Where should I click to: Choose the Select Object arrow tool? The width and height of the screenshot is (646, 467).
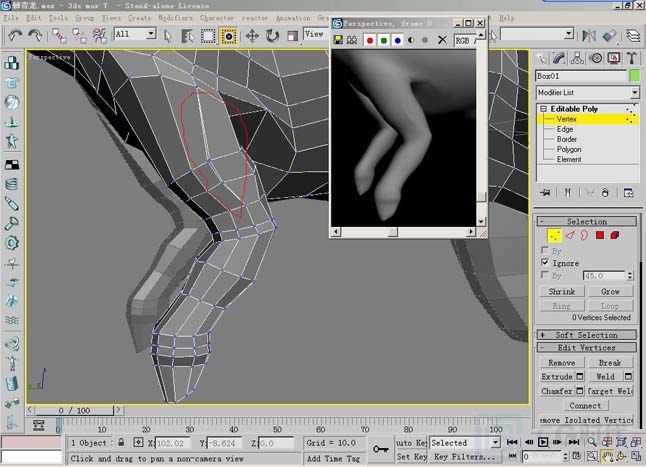click(168, 36)
